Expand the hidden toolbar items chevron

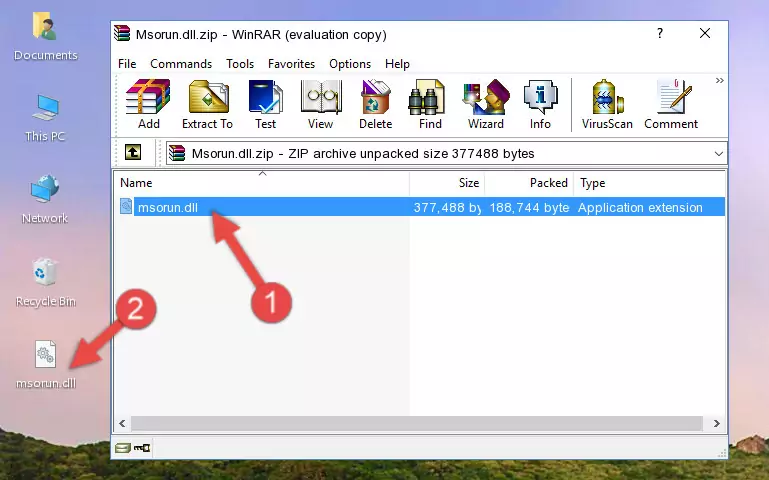coord(719,81)
